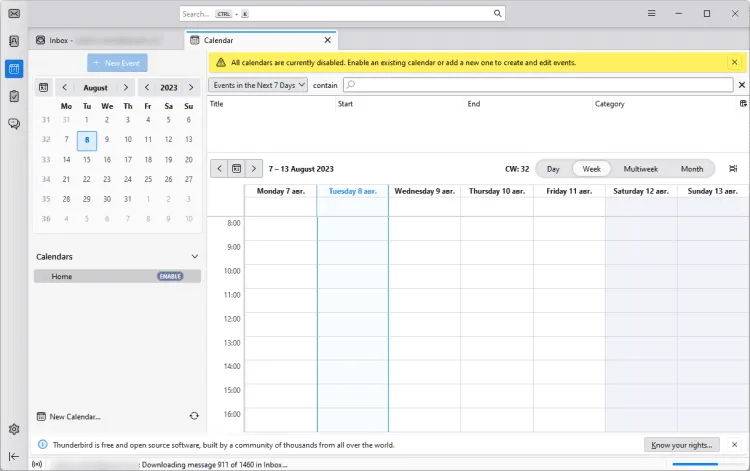This screenshot has height=471, width=750.
Task: Select August 31 in mini calendar
Action: click(128, 199)
